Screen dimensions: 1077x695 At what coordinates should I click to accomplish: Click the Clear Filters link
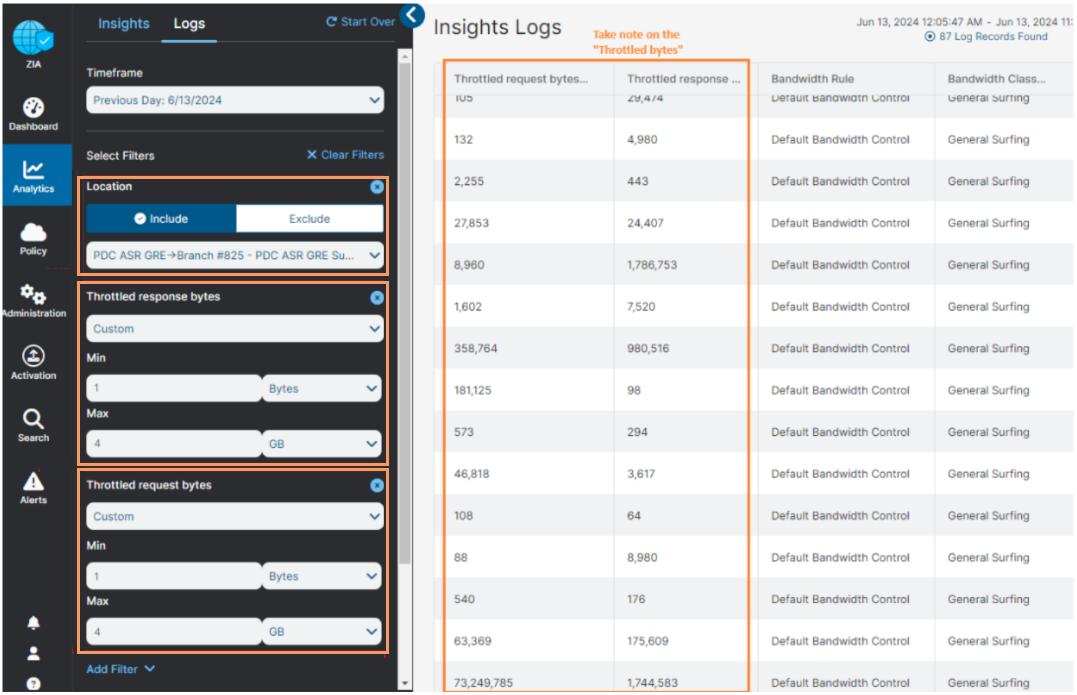(x=344, y=155)
